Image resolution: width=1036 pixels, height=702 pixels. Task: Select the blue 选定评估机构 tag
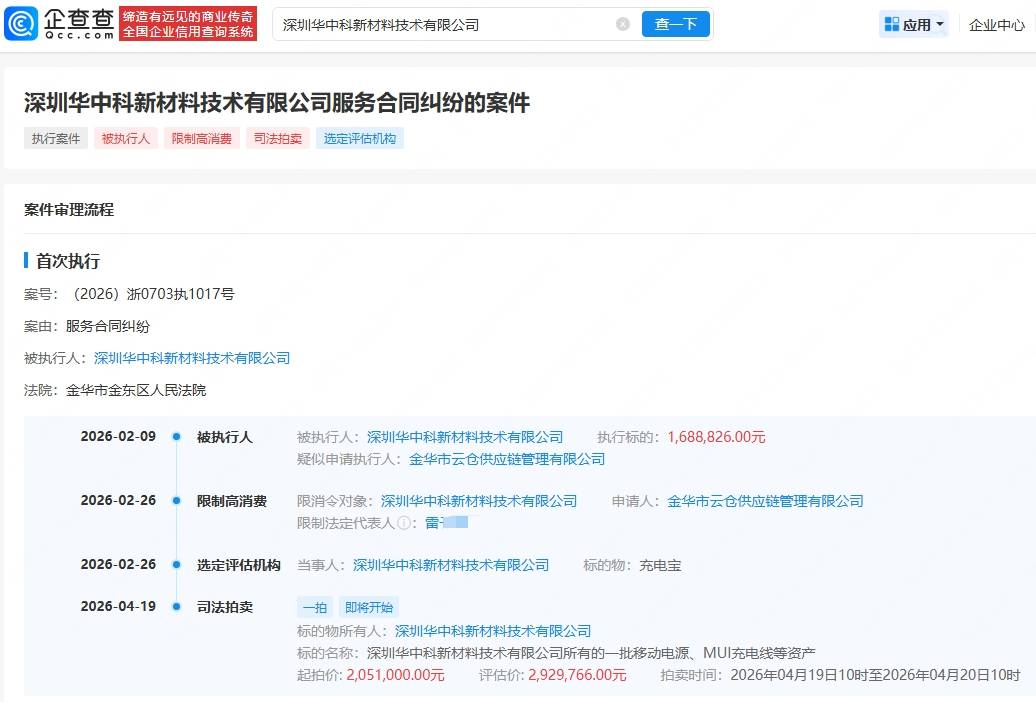point(360,139)
